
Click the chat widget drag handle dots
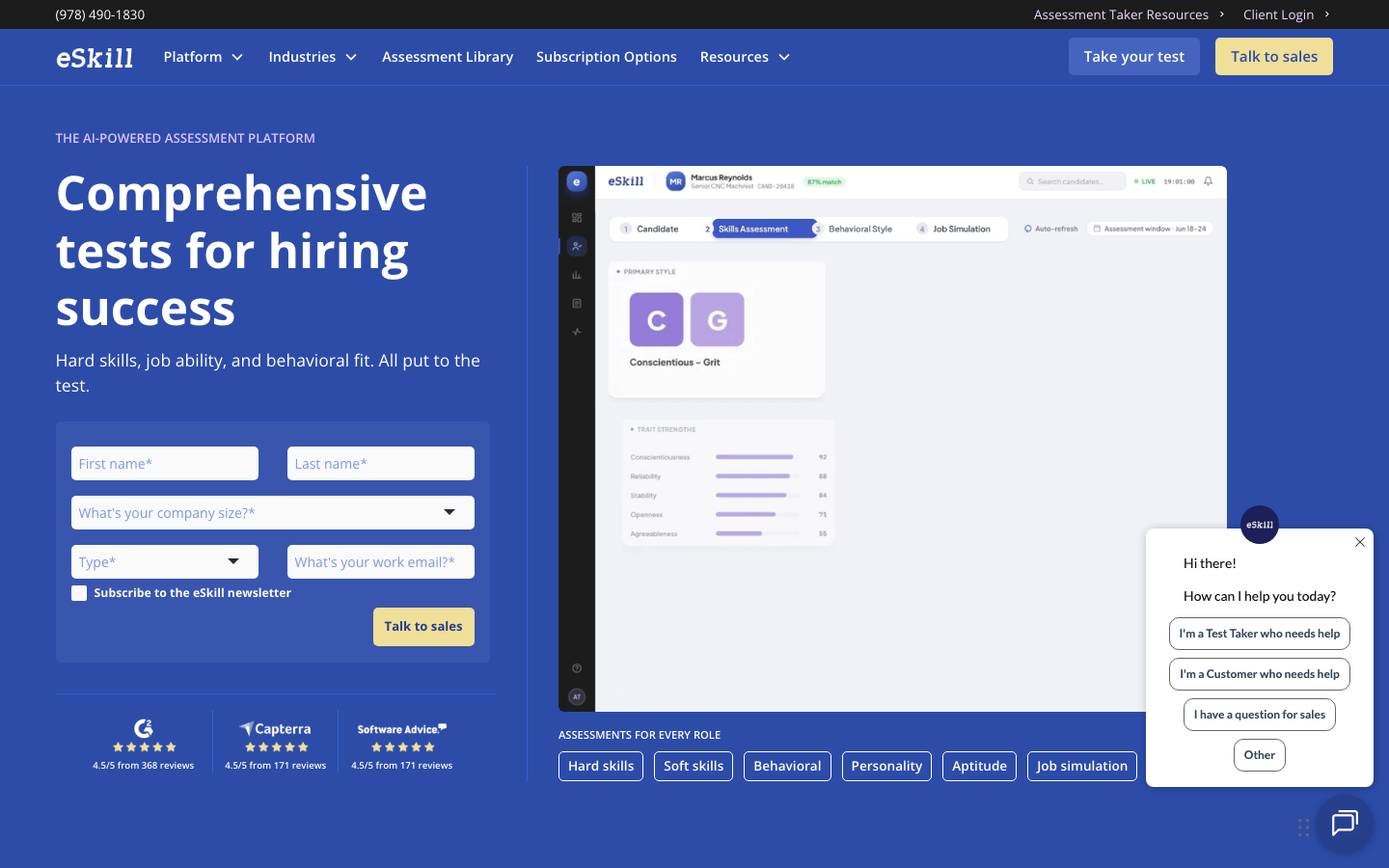click(x=1304, y=827)
